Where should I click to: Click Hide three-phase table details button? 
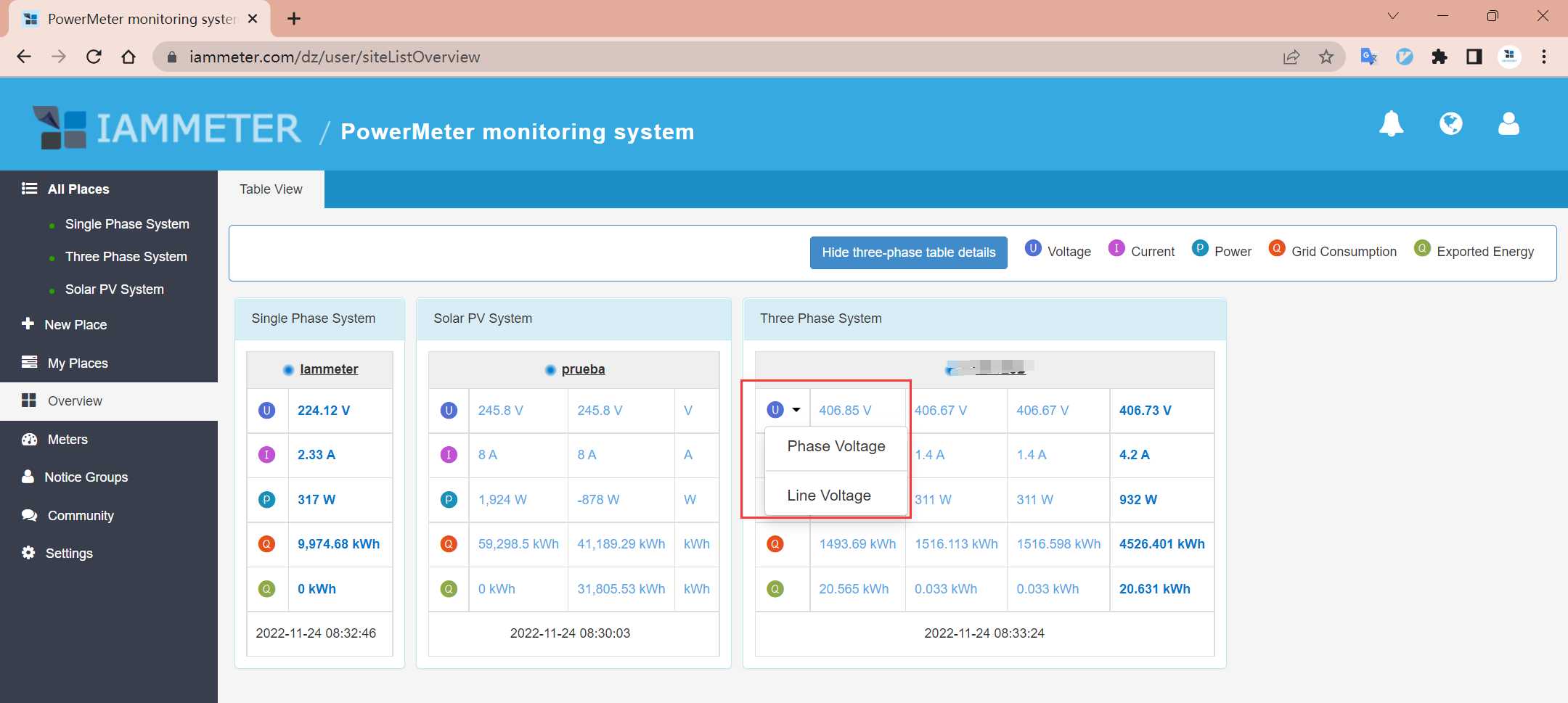[x=908, y=252]
